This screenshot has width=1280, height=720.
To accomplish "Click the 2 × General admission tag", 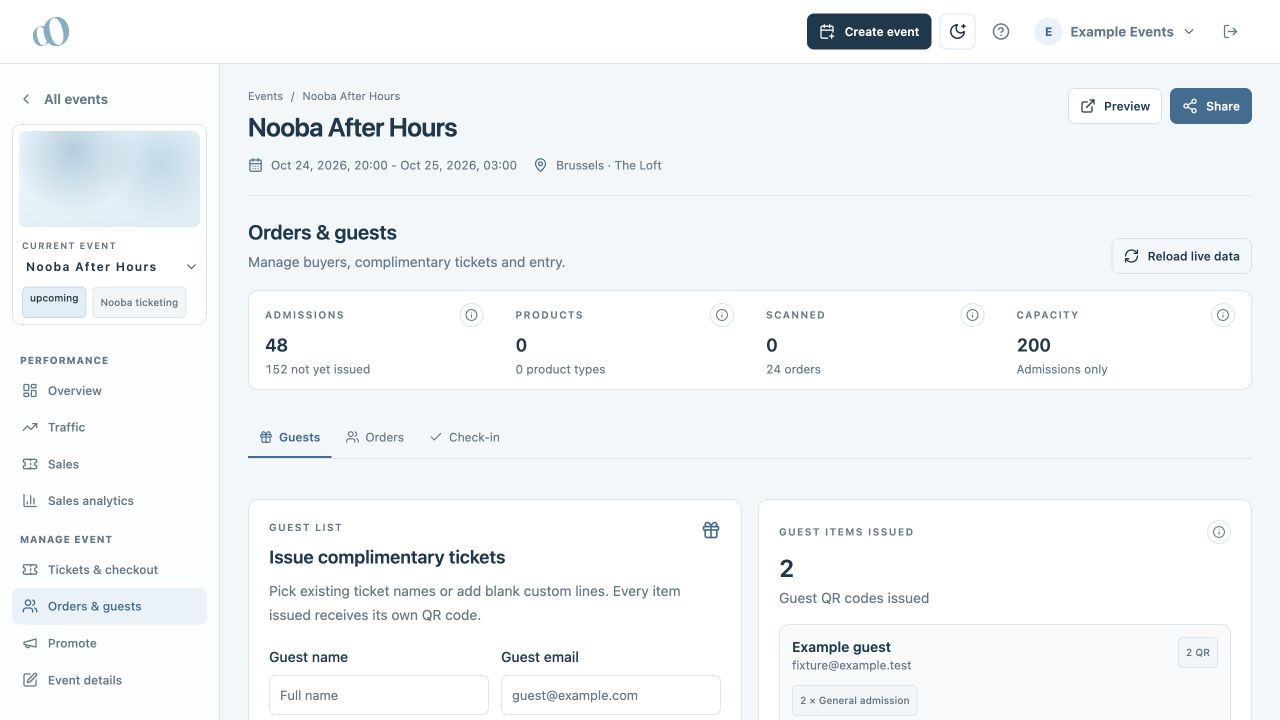I will point(855,700).
